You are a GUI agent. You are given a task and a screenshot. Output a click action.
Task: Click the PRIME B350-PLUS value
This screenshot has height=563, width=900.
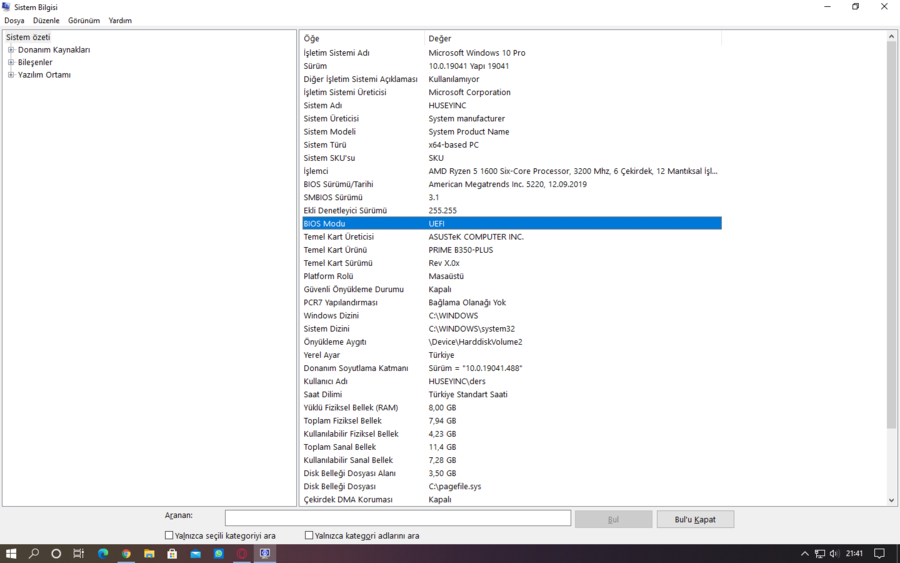[x=461, y=250]
